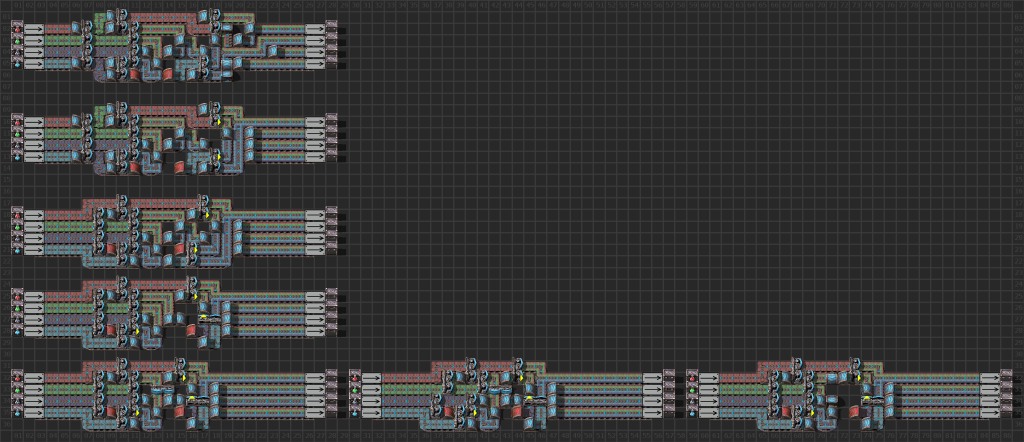
Task: Select left red underground belt in top balancer
Action: pyautogui.click(x=134, y=75)
